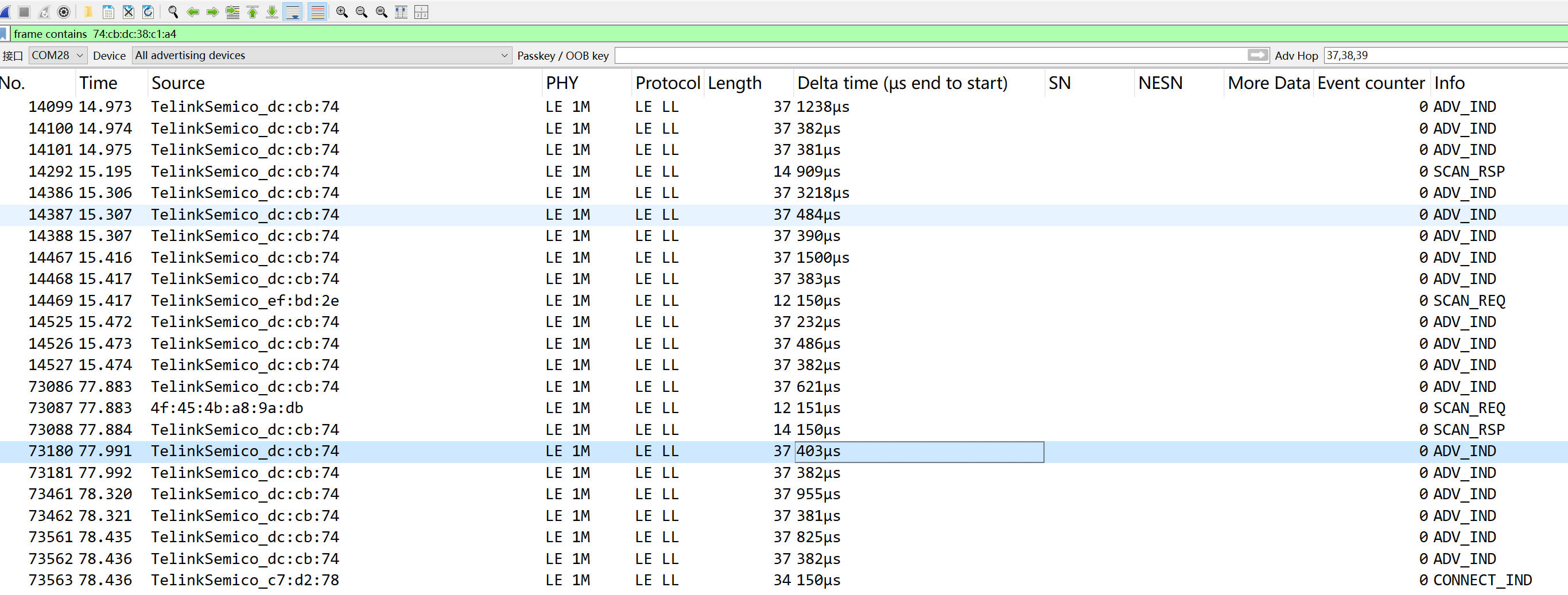
Task: Click the Info column header
Action: pos(1499,83)
